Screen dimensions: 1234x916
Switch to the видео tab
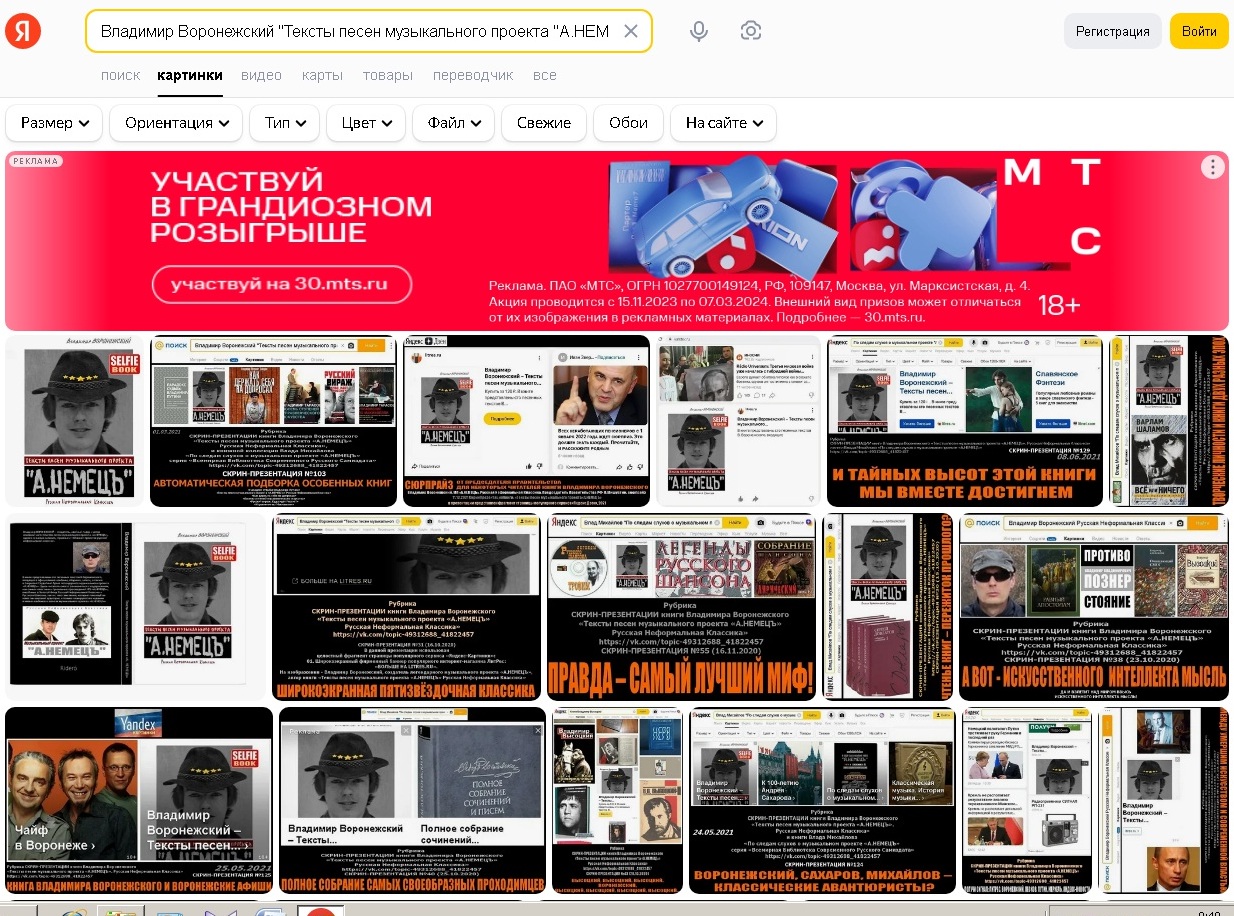pyautogui.click(x=261, y=75)
